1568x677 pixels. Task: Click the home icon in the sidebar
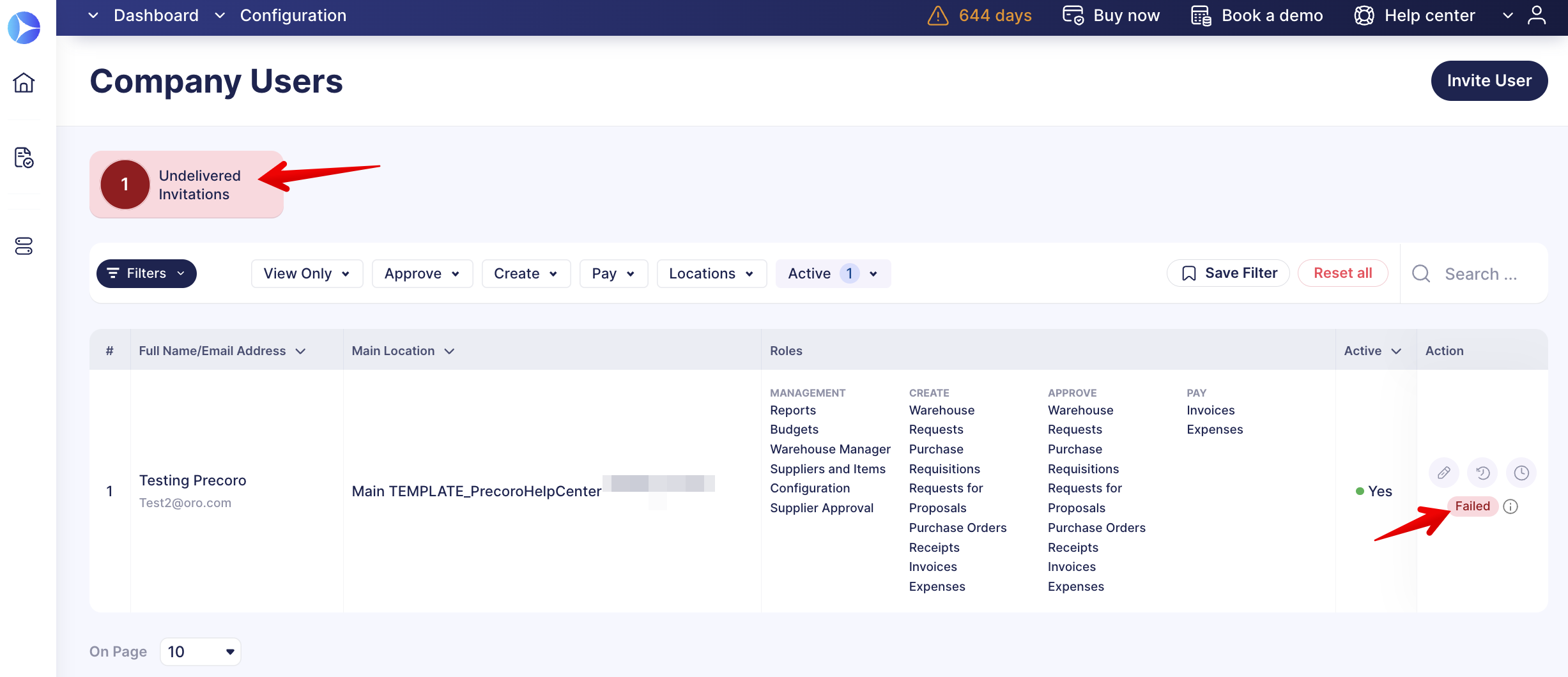coord(24,82)
